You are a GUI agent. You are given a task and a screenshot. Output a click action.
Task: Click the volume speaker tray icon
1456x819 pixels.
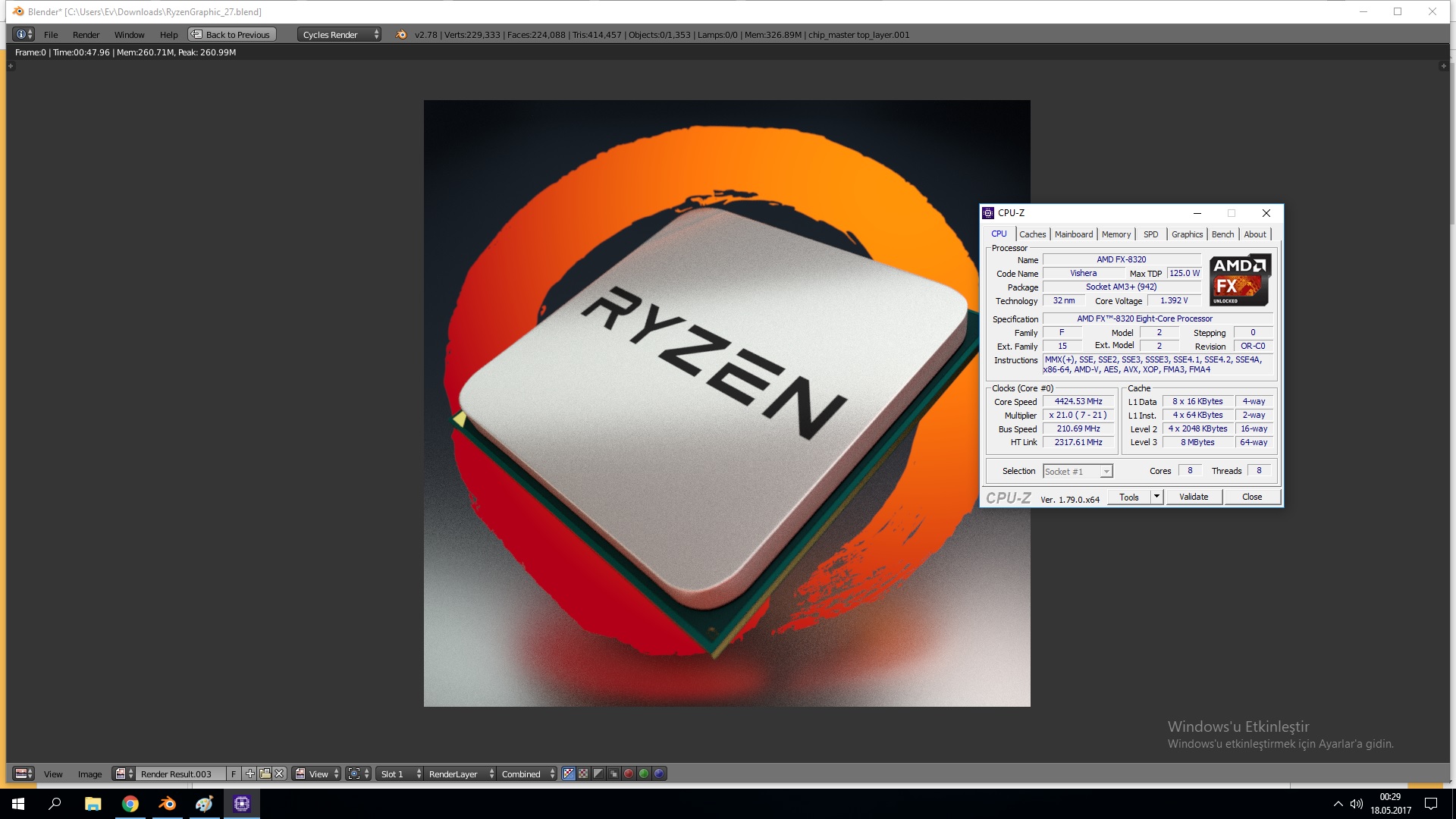[x=1356, y=804]
